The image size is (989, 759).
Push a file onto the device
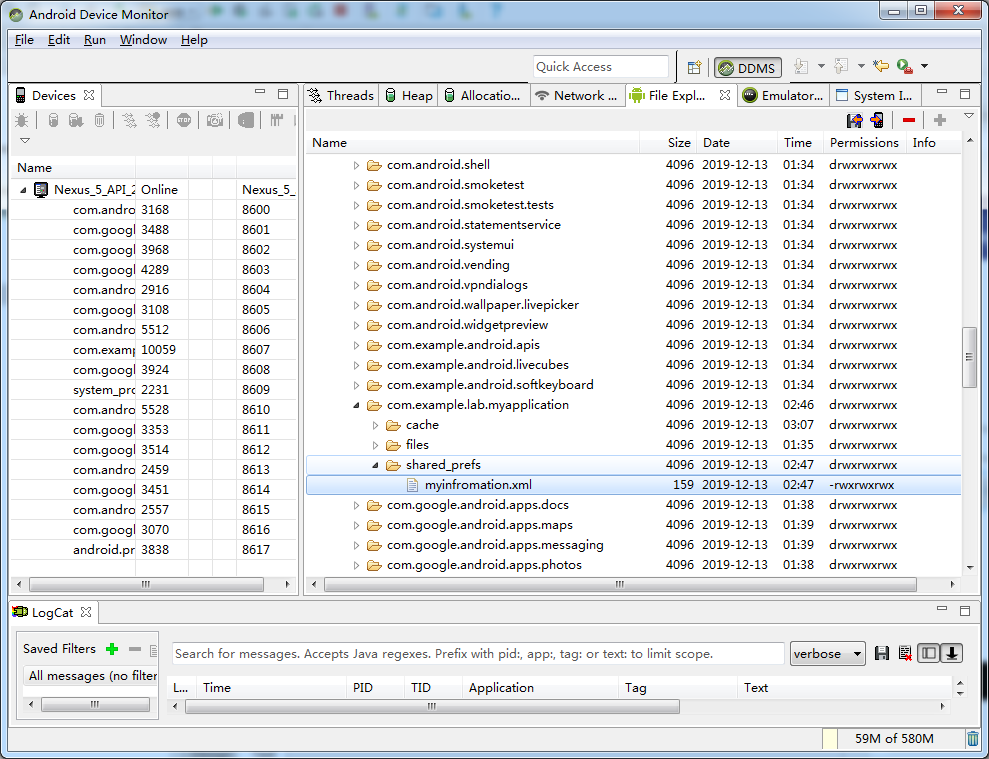pos(877,120)
